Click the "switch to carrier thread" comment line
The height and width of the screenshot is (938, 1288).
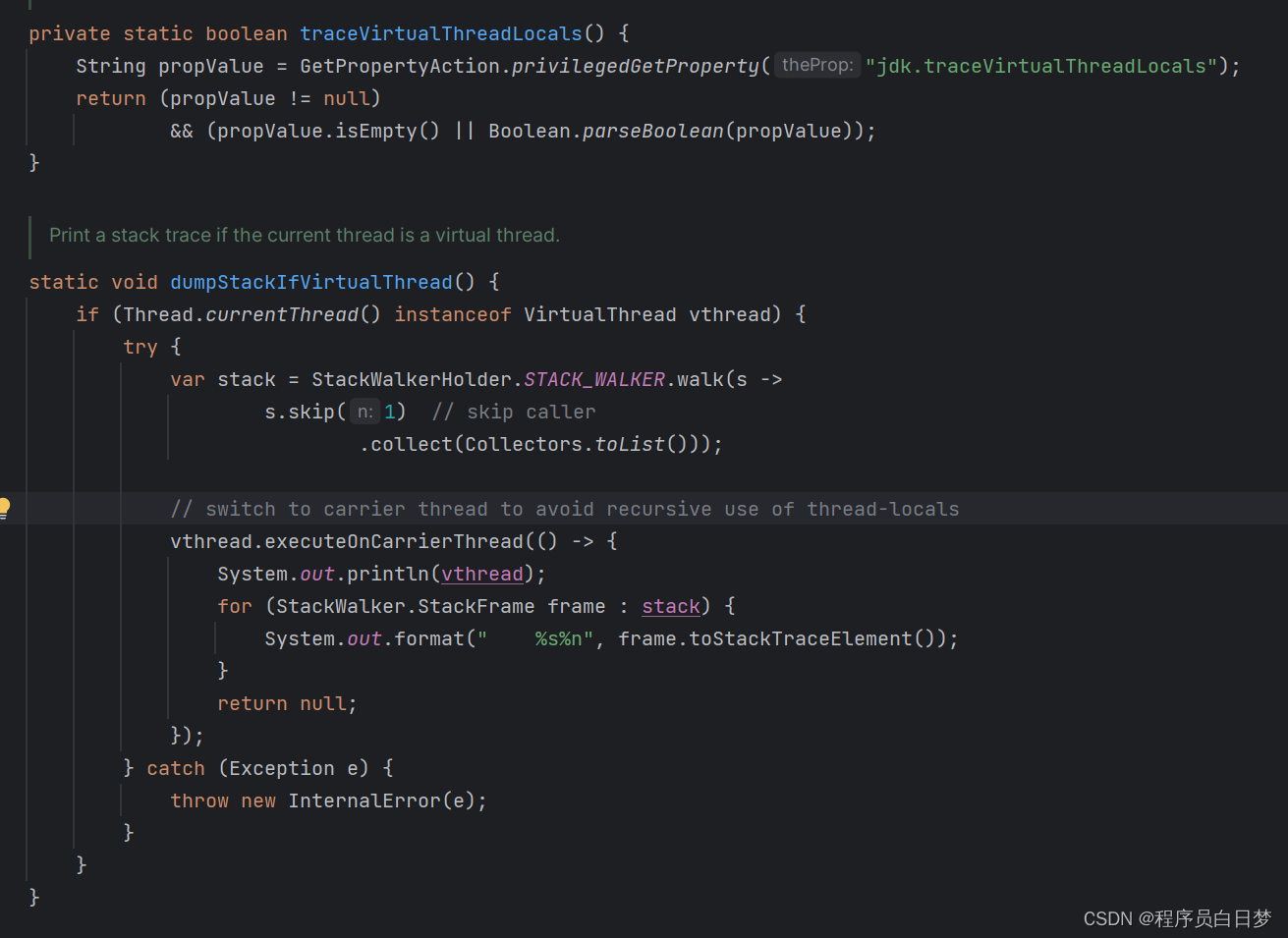(x=565, y=509)
